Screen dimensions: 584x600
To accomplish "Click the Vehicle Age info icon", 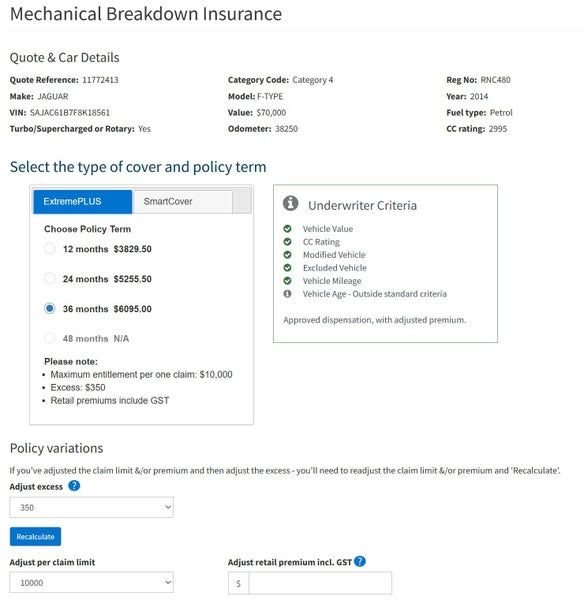I will 287,293.
